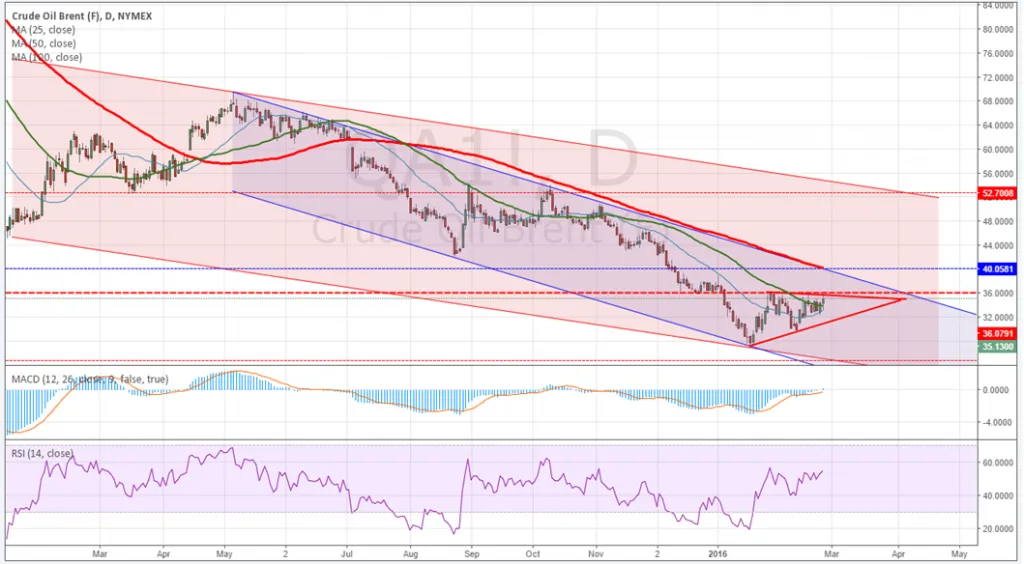Screen dimensions: 1024x564
Task: Select the blue 40.0581 price label
Action: [x=998, y=269]
